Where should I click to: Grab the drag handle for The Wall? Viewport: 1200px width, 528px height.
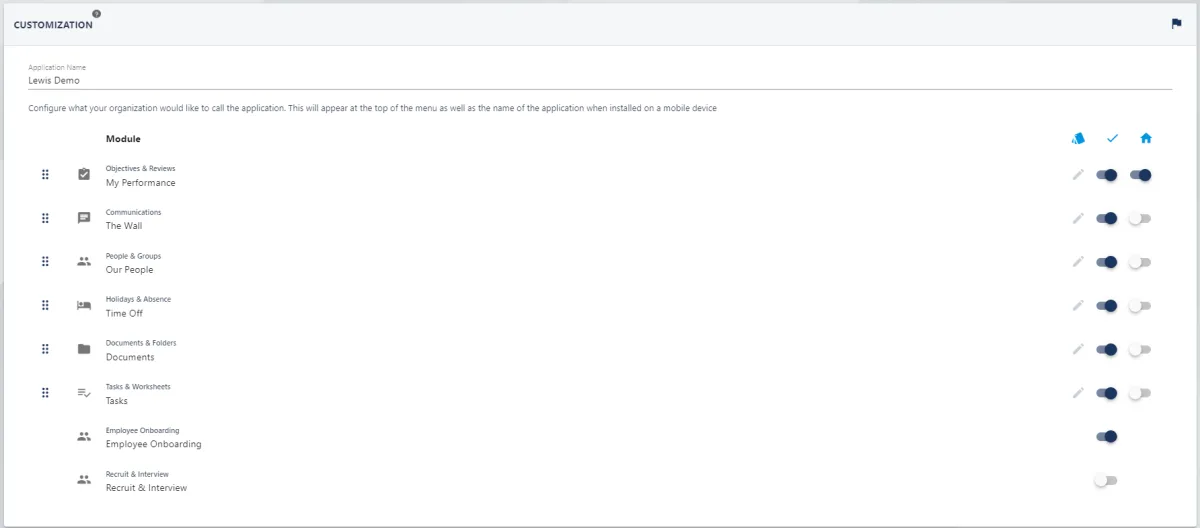(x=45, y=218)
